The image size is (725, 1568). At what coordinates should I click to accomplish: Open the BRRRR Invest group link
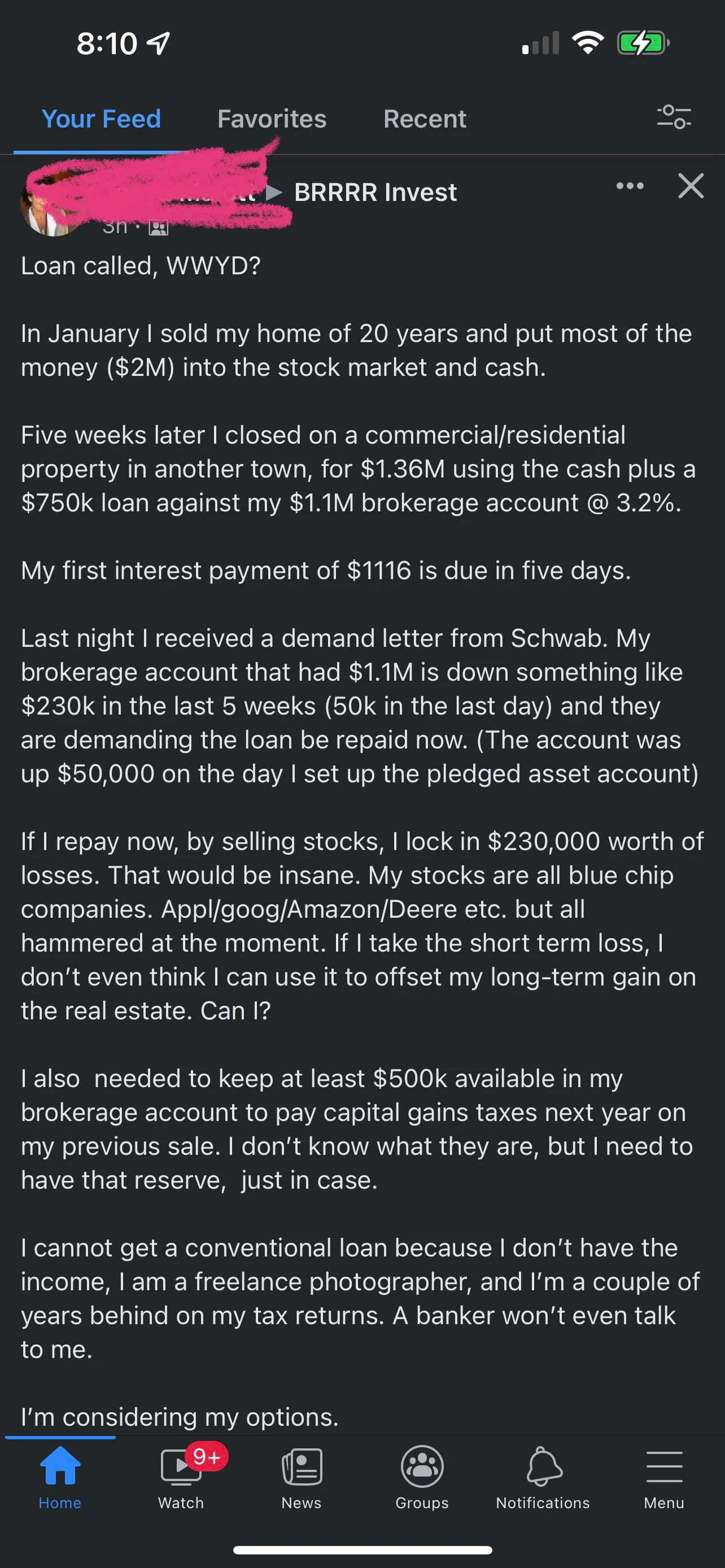click(375, 192)
